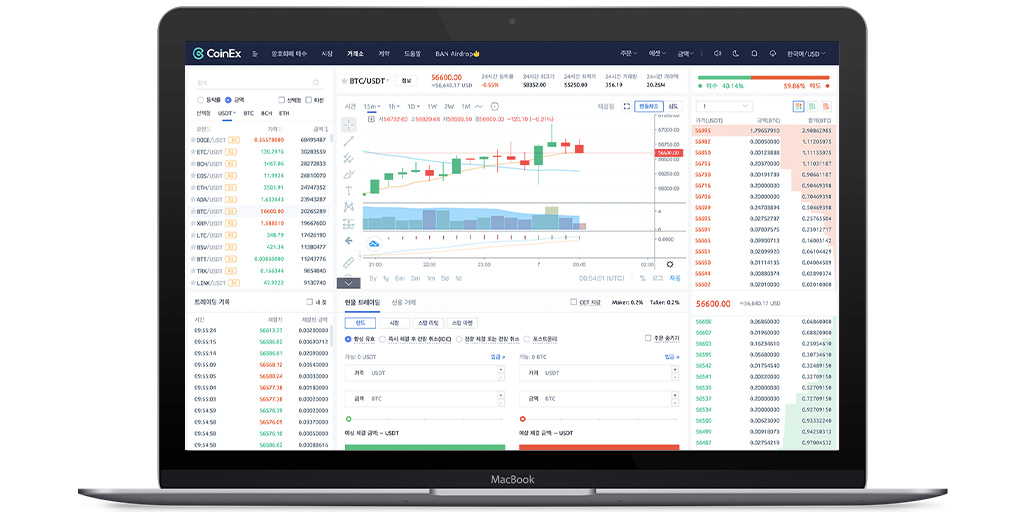Viewport: 1024px width, 512px height.
Task: Open the 1D interval dropdown
Action: [x=414, y=106]
